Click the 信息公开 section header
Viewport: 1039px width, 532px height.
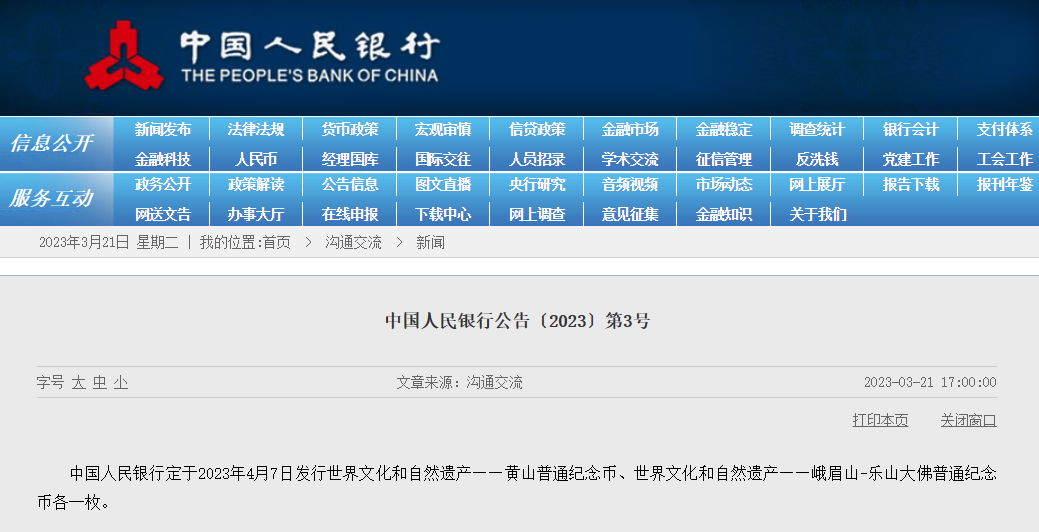pyautogui.click(x=52, y=142)
